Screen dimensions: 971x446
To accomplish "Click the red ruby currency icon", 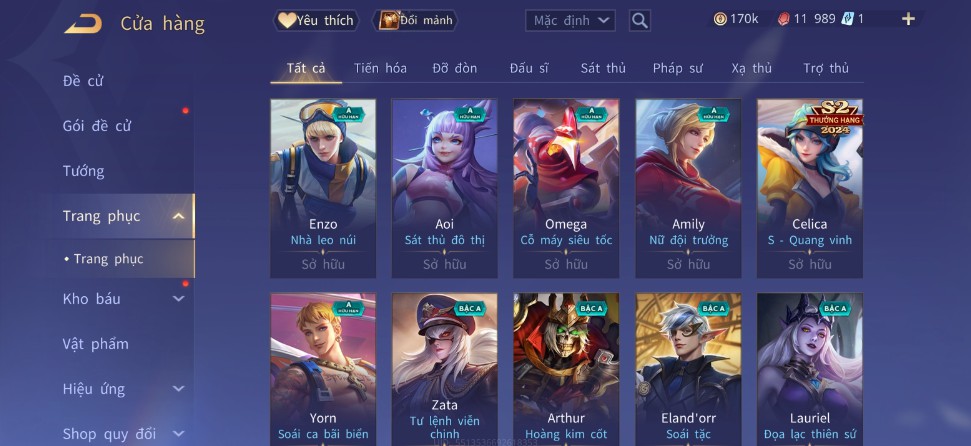I will point(783,19).
